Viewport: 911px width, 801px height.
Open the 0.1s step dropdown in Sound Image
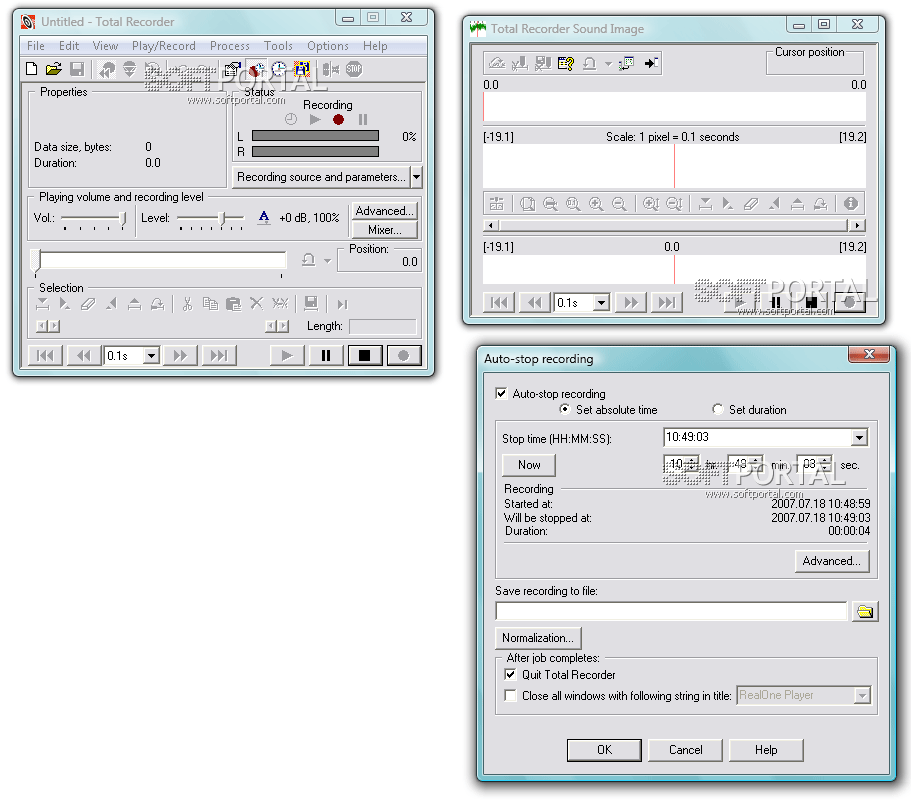[x=601, y=303]
